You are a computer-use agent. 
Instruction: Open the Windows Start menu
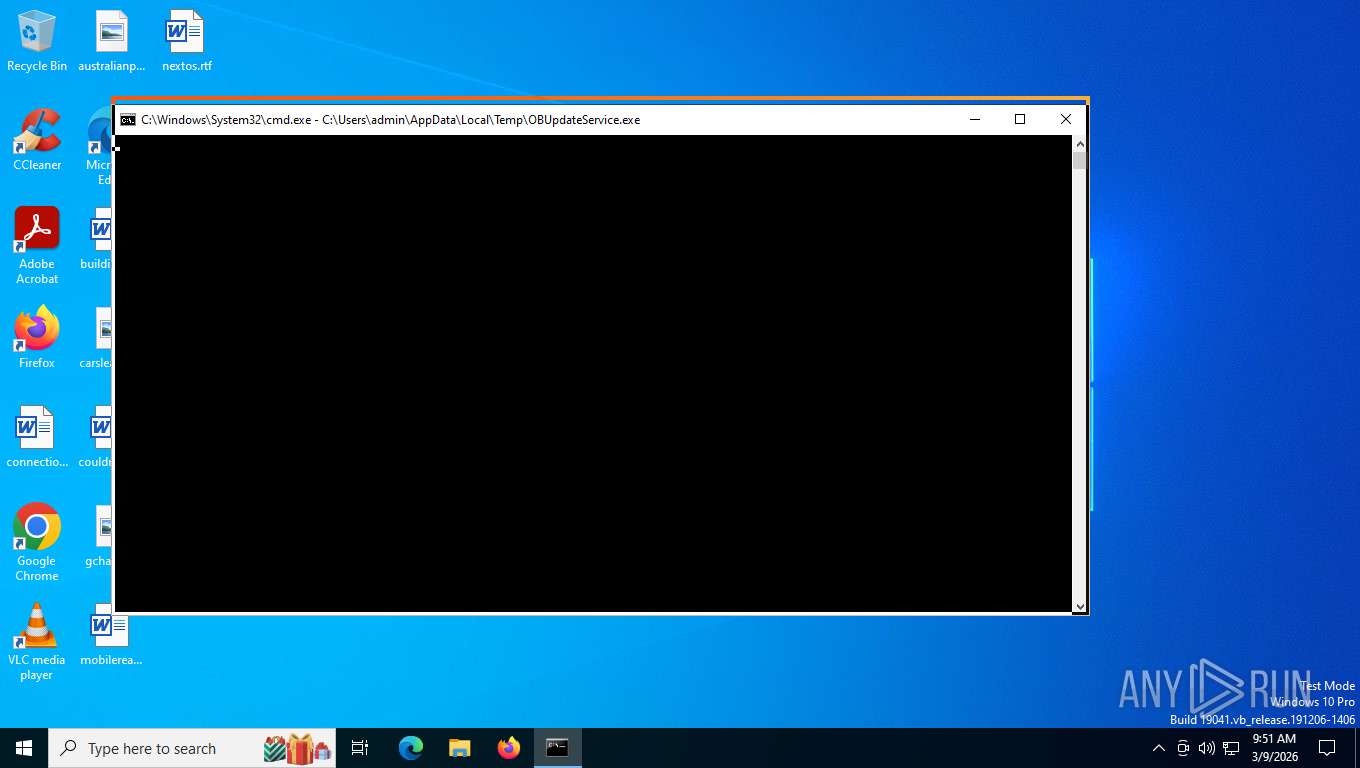pyautogui.click(x=24, y=748)
